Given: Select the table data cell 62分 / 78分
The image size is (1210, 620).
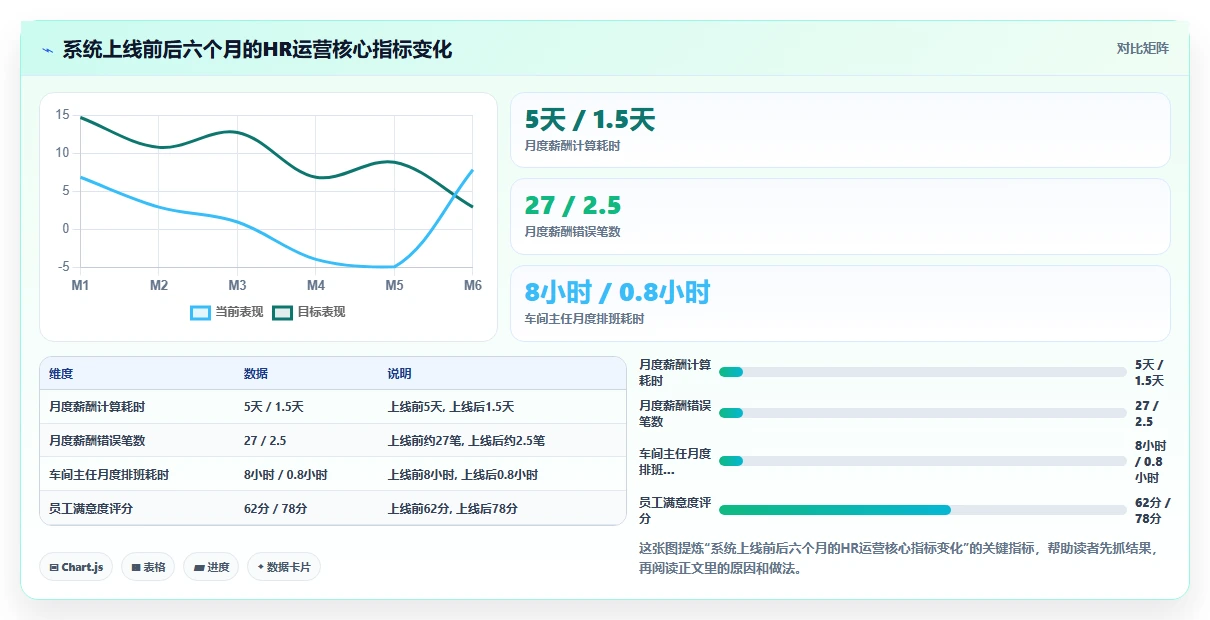Looking at the screenshot, I should pos(275,509).
